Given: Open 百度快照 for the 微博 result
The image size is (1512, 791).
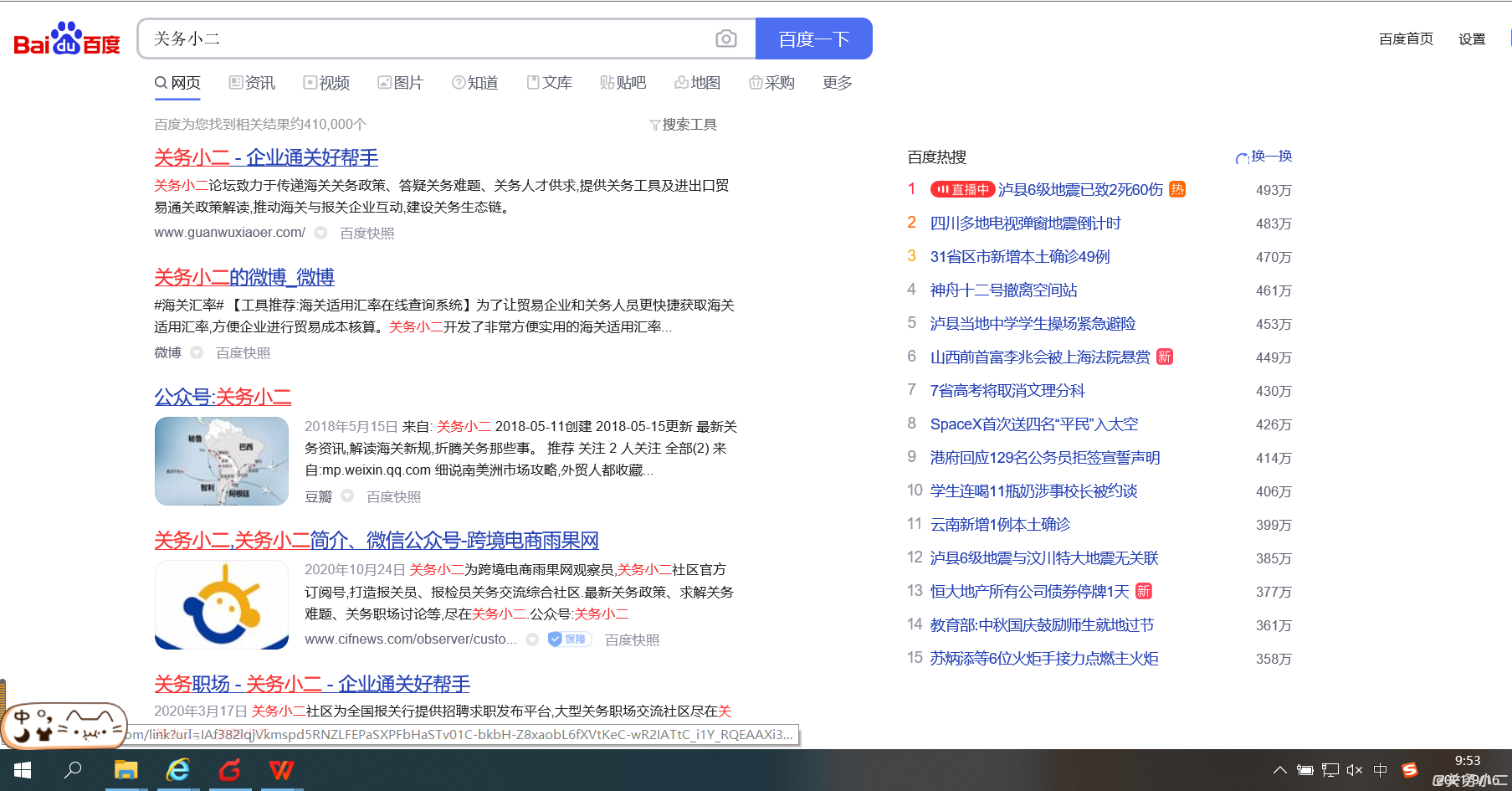Looking at the screenshot, I should [x=243, y=353].
